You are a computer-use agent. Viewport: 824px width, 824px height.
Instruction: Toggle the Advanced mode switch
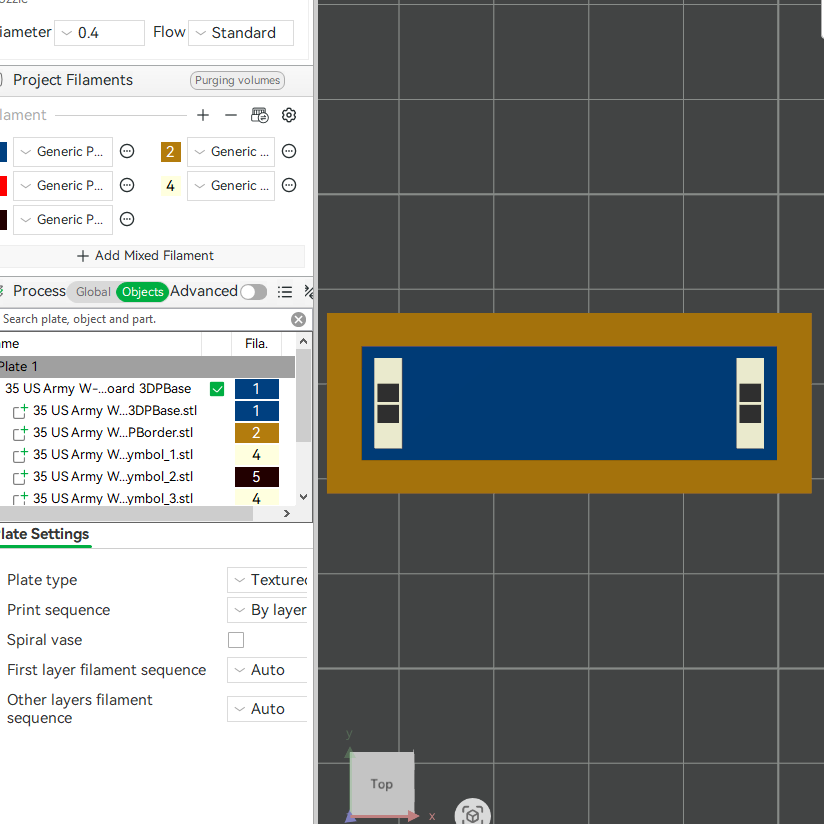(x=254, y=292)
